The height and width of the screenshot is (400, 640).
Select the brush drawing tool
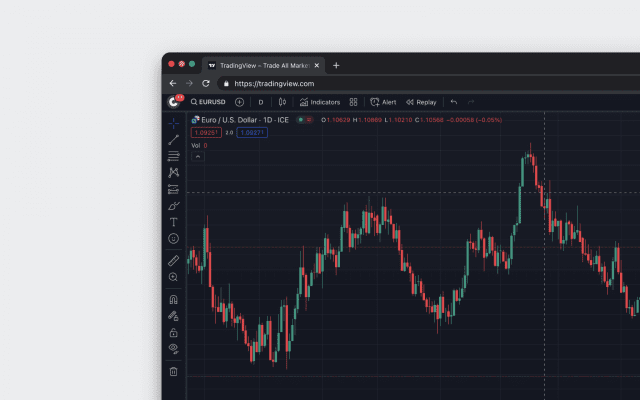pos(173,205)
